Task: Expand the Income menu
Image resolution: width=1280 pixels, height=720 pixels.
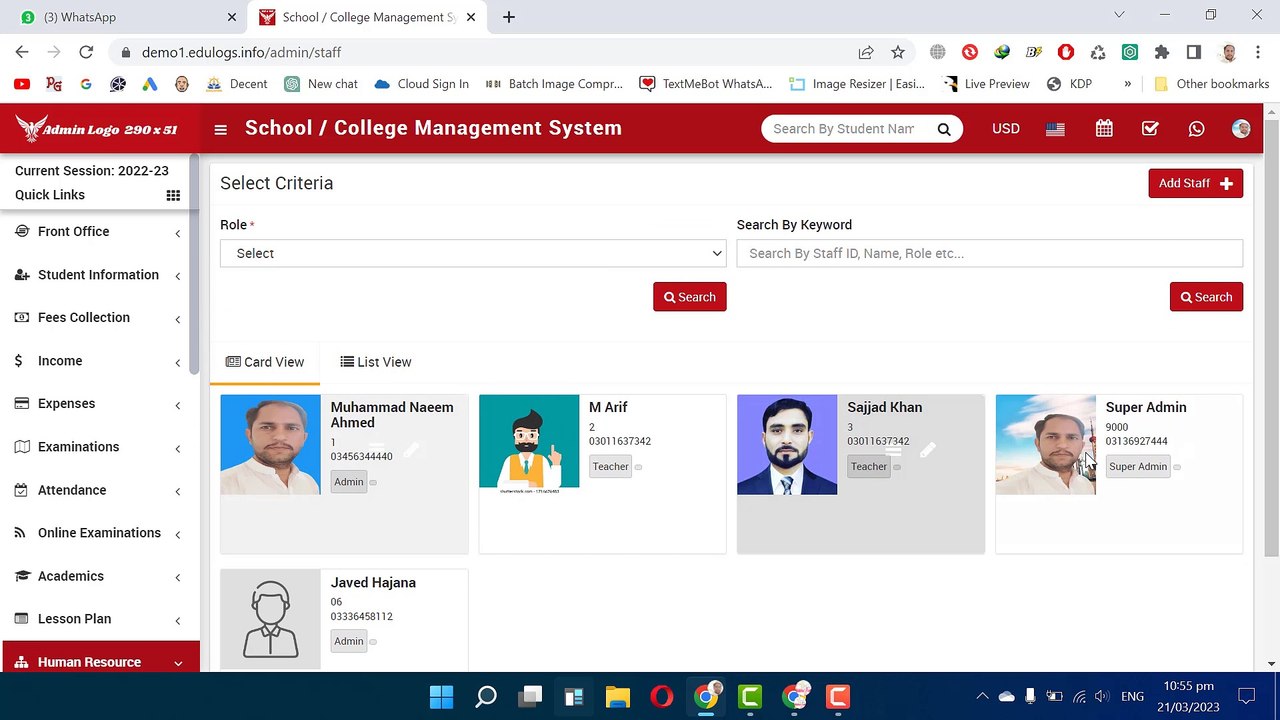Action: (x=100, y=361)
